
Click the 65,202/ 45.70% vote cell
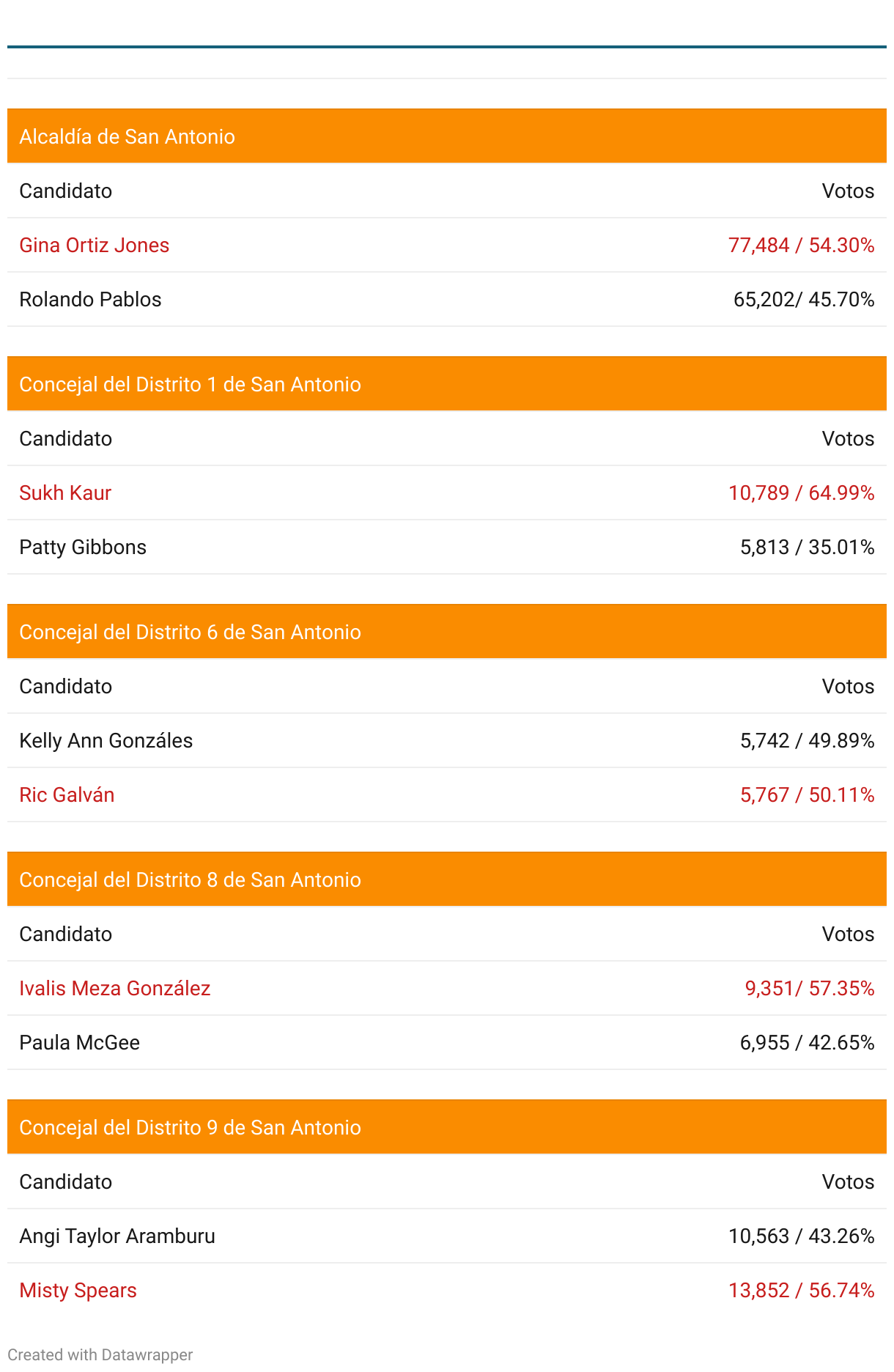pos(804,299)
